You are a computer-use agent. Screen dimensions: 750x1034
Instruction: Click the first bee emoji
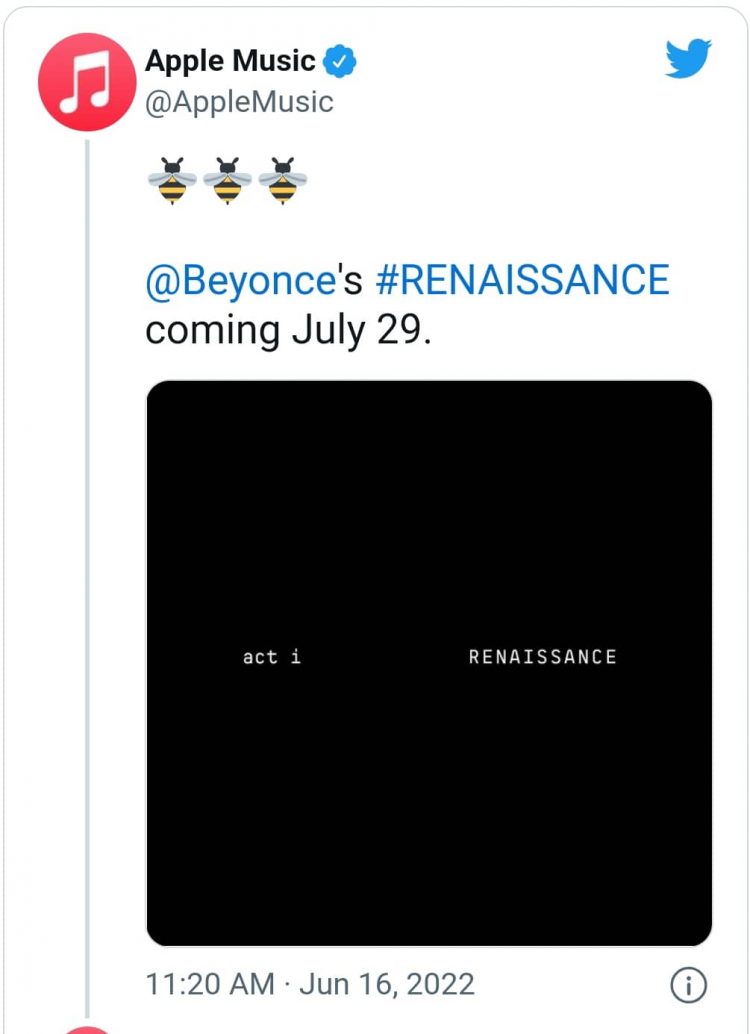[x=172, y=181]
